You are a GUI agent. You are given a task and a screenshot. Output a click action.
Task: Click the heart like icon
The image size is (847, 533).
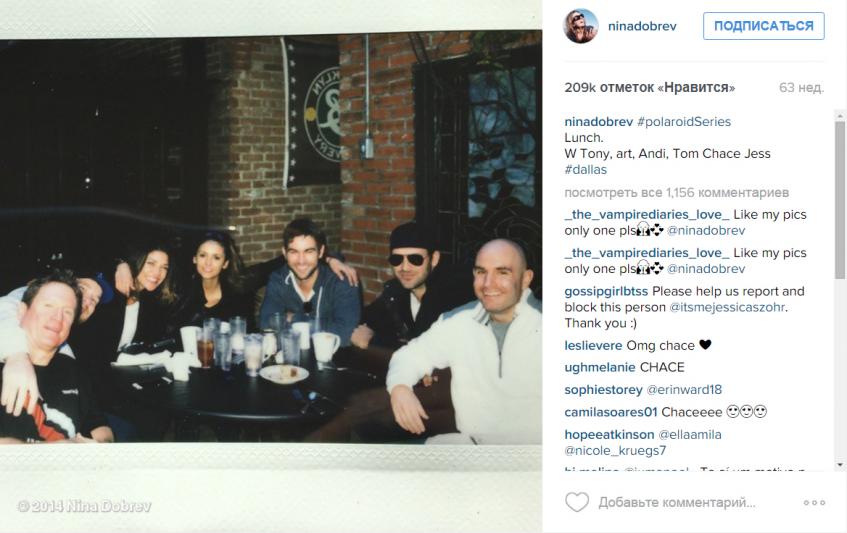click(x=577, y=502)
